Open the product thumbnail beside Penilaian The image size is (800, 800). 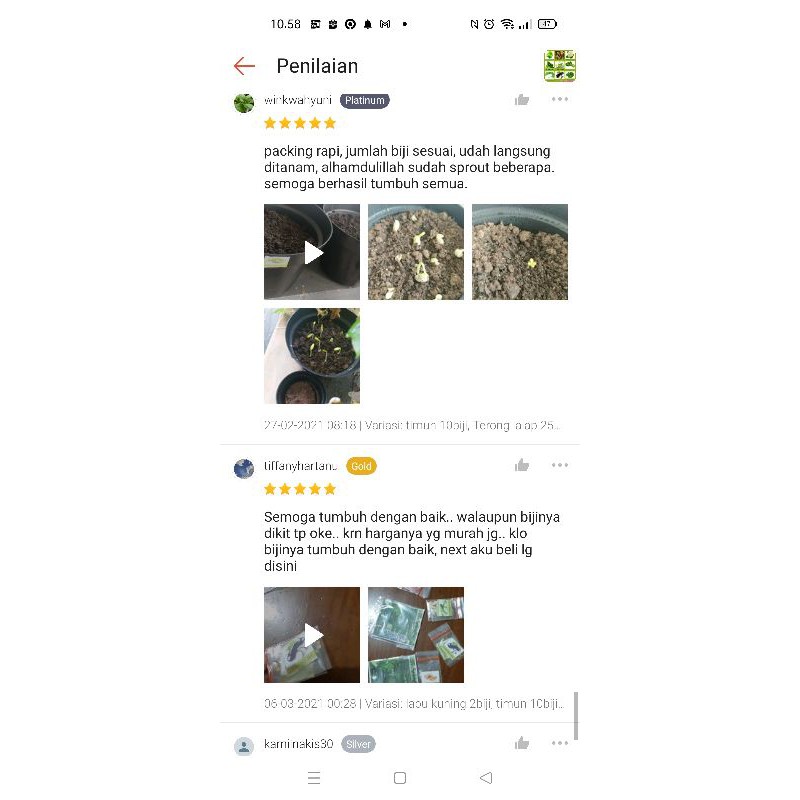pyautogui.click(x=560, y=65)
